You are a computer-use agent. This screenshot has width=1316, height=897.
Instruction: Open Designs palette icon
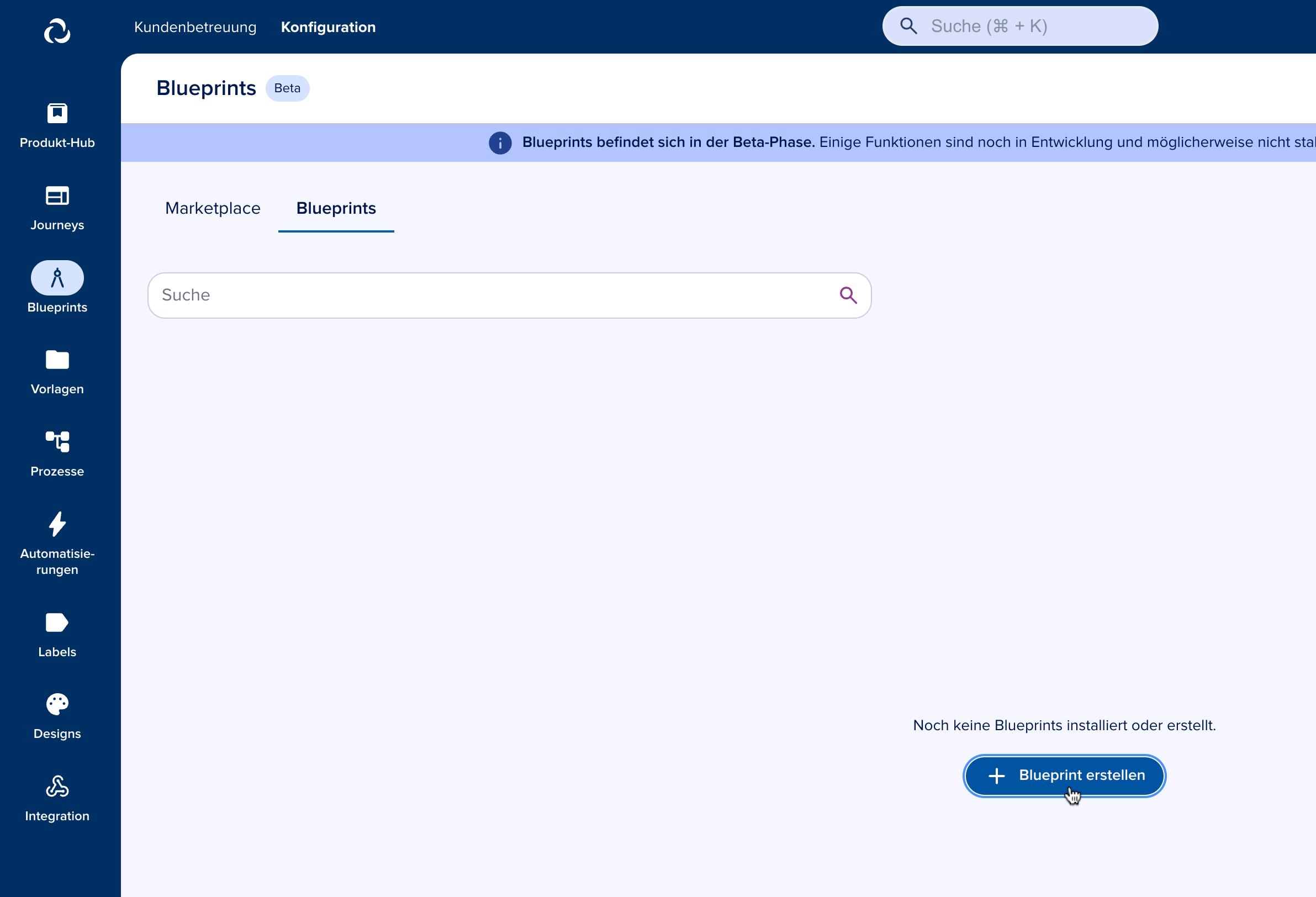pos(57,704)
